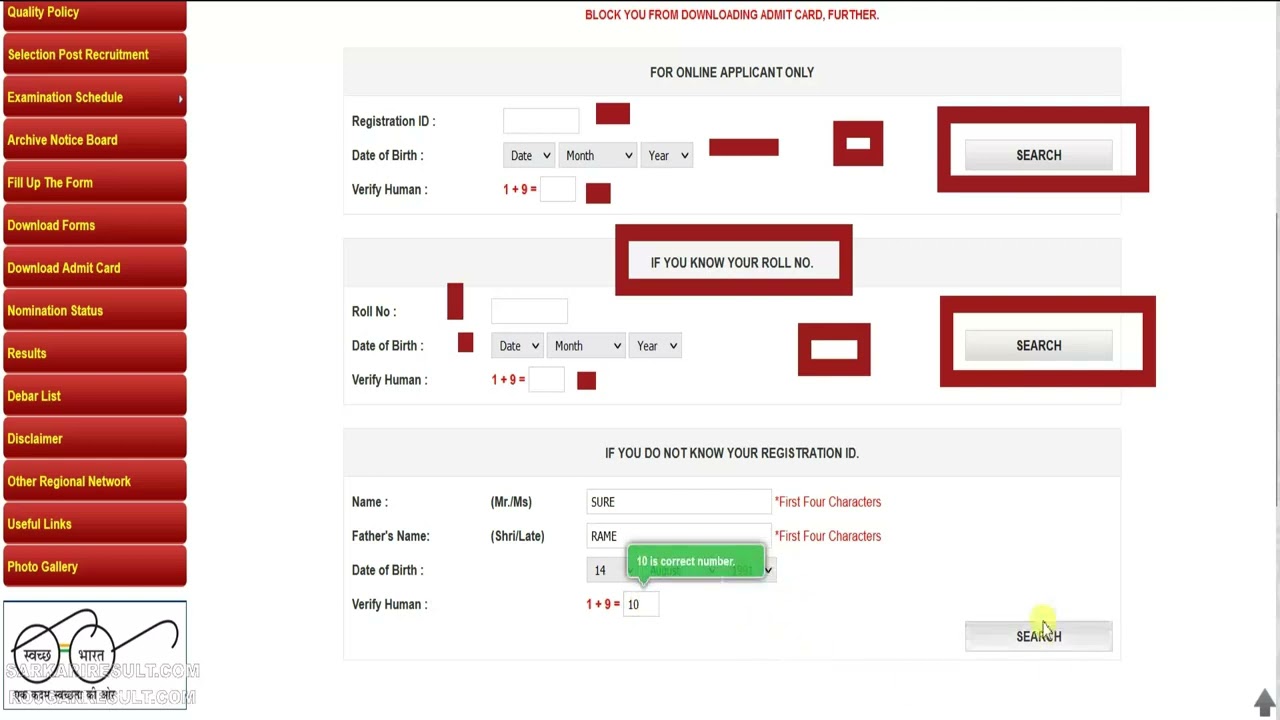Image resolution: width=1280 pixels, height=720 pixels.
Task: Click the '10 is correct number.' tooltip
Action: (695, 562)
